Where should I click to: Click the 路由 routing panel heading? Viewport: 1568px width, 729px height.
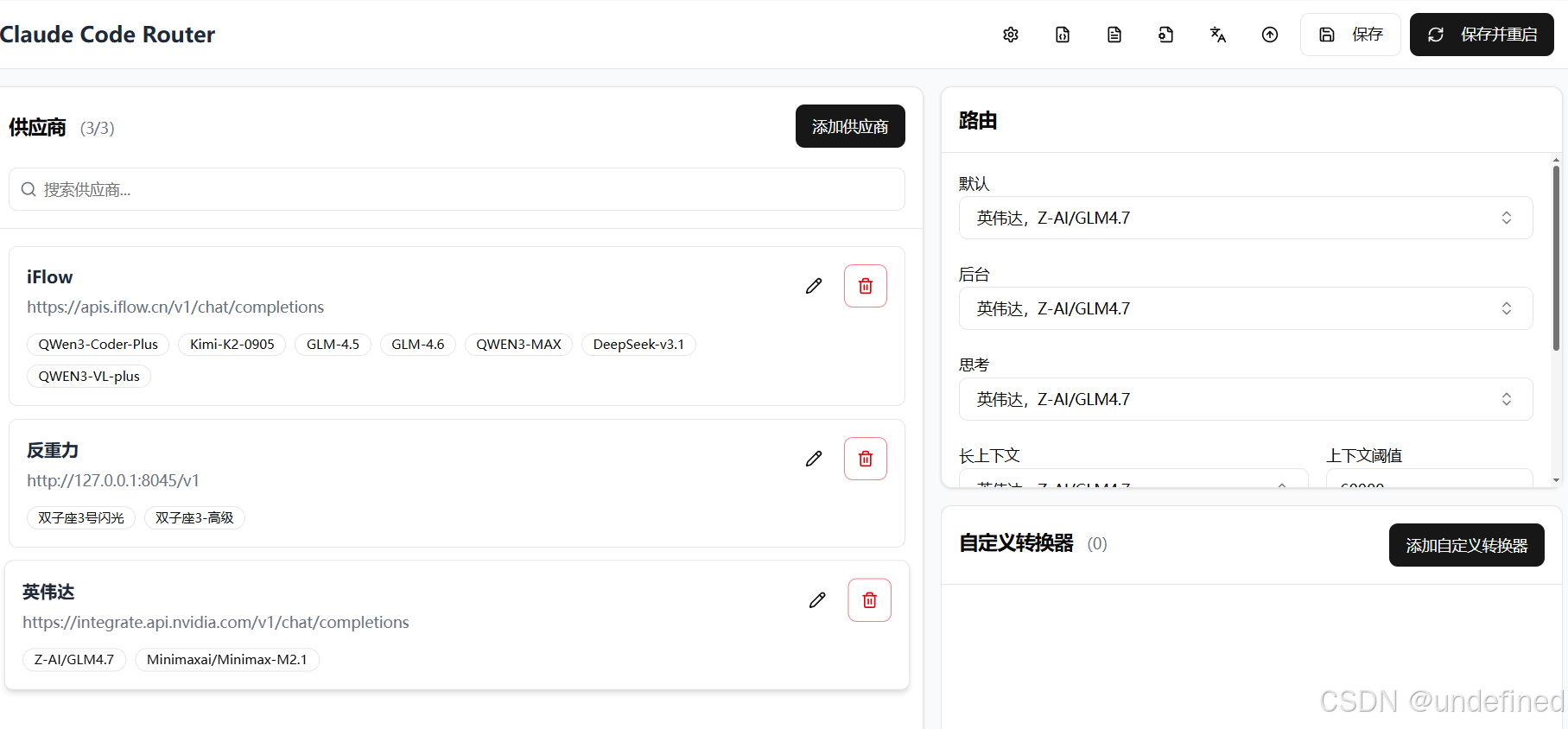click(978, 120)
